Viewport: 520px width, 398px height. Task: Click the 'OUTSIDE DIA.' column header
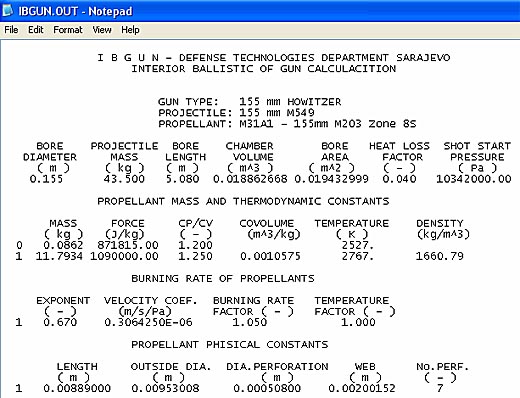pyautogui.click(x=171, y=367)
